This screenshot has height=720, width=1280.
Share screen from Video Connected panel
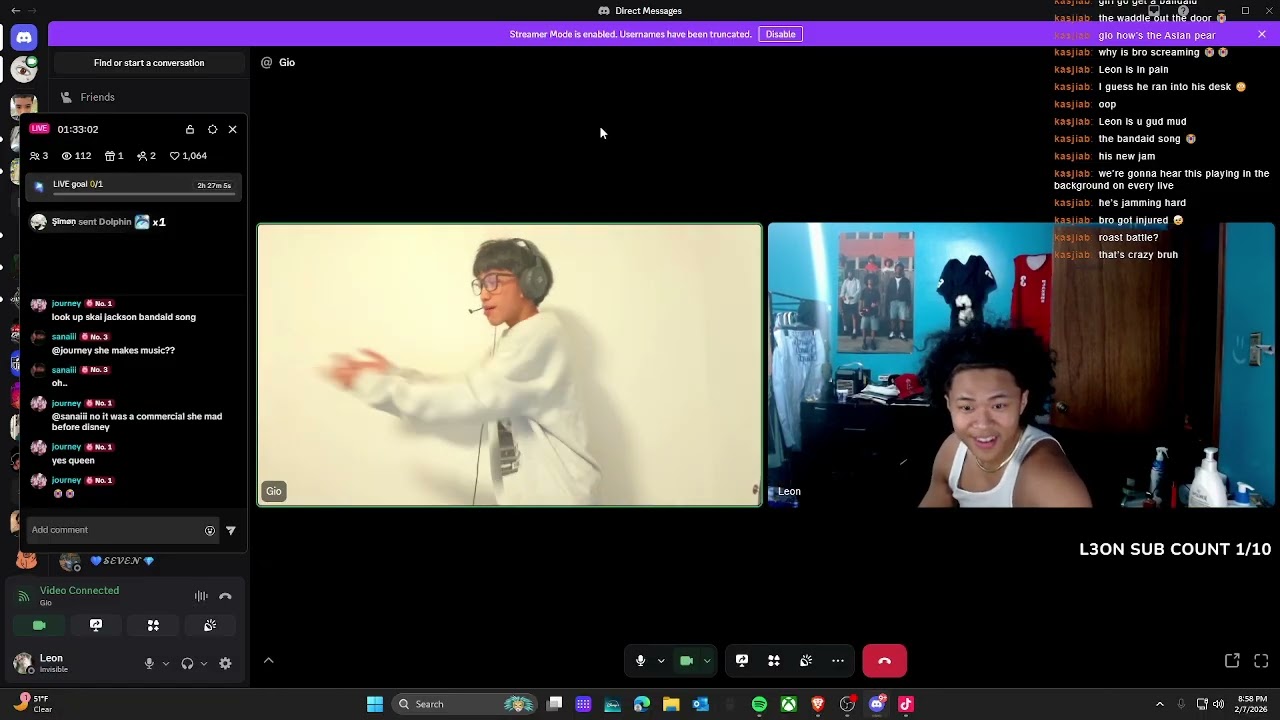click(x=96, y=625)
